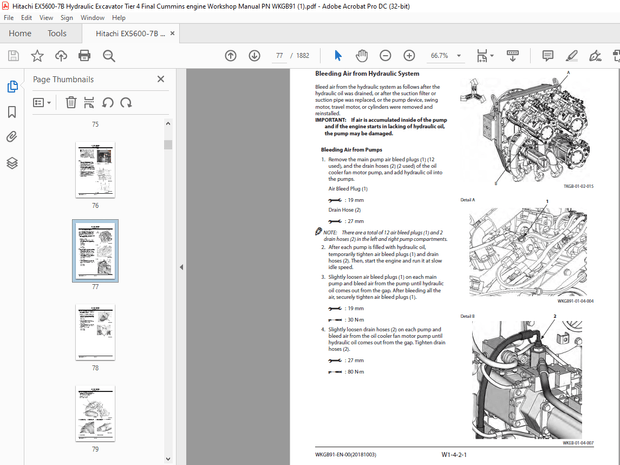Add bookmark star icon in toolbar
This screenshot has width=620, height=465.
tap(37, 56)
